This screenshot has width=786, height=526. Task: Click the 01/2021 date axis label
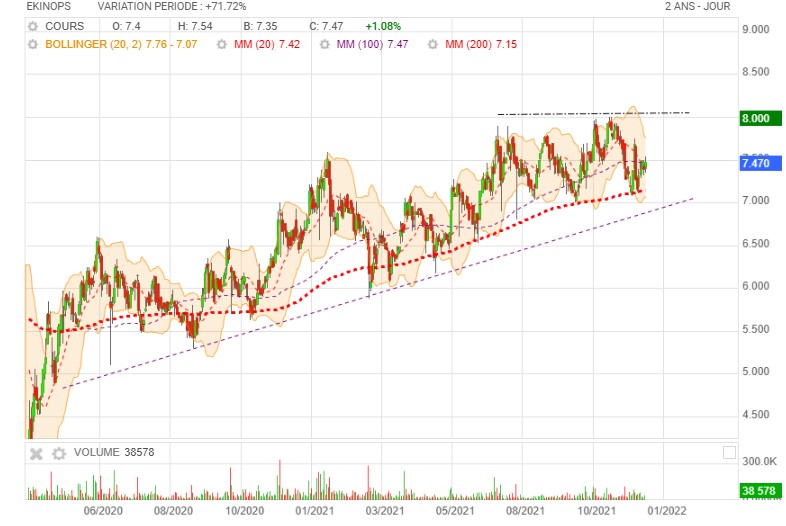[x=314, y=511]
